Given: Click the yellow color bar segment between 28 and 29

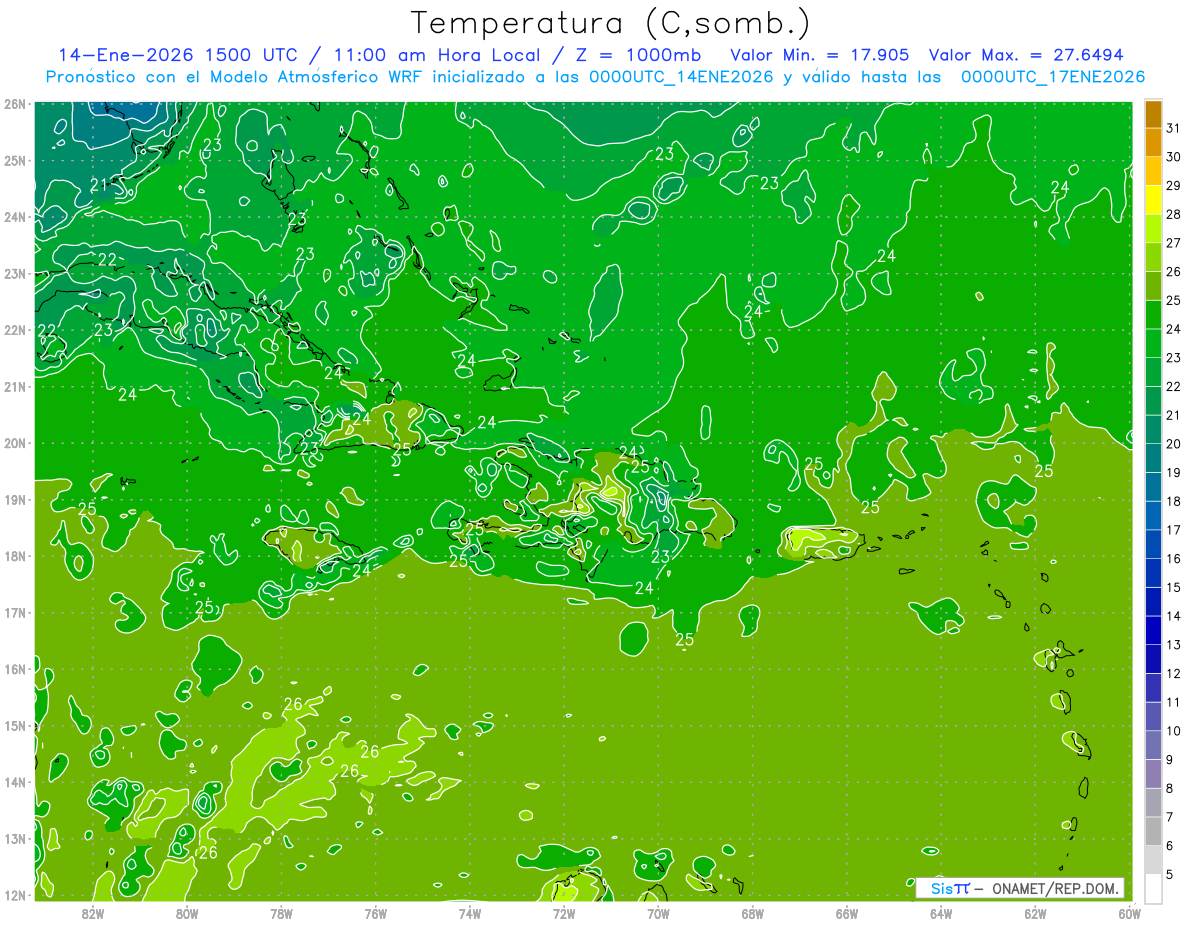Looking at the screenshot, I should point(1154,201).
